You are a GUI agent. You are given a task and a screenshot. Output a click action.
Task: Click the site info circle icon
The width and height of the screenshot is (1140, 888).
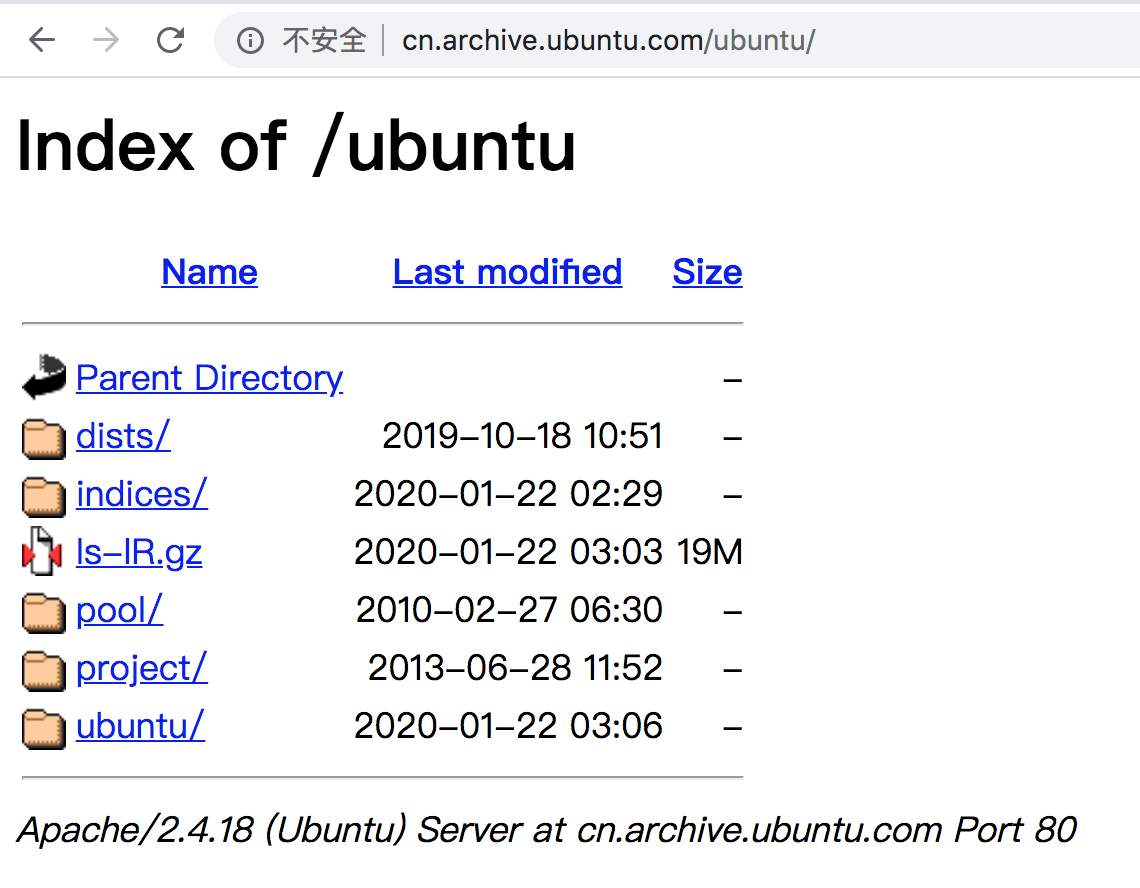[249, 40]
